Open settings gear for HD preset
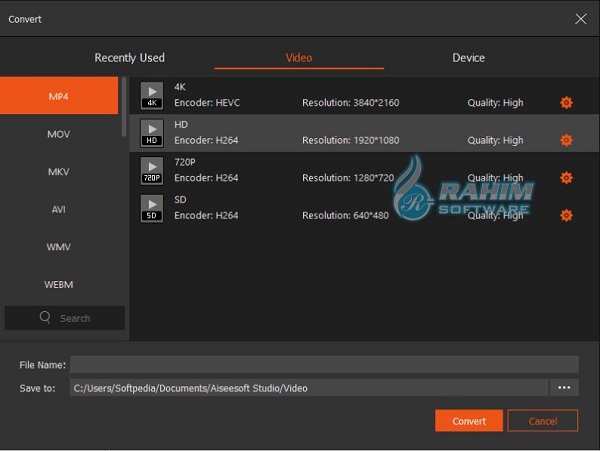600x451 pixels. tap(566, 140)
